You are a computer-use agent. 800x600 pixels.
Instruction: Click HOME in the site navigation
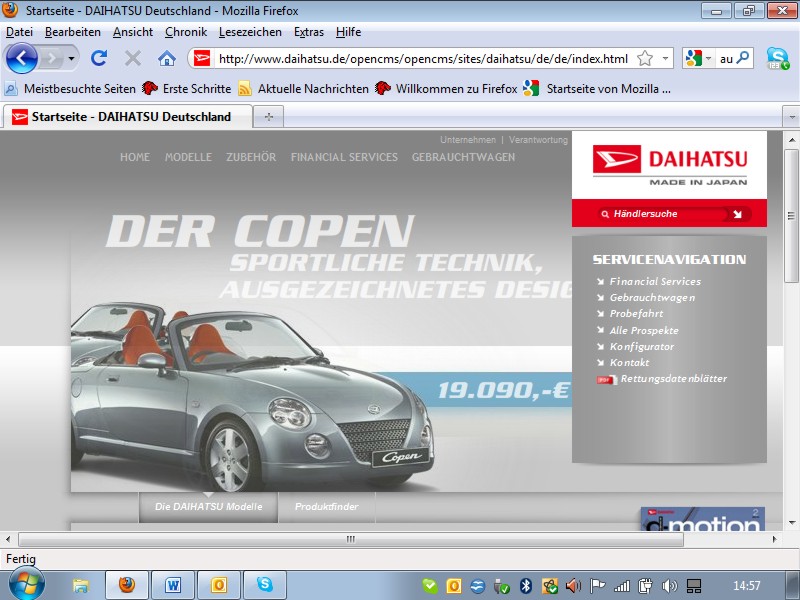pos(135,157)
